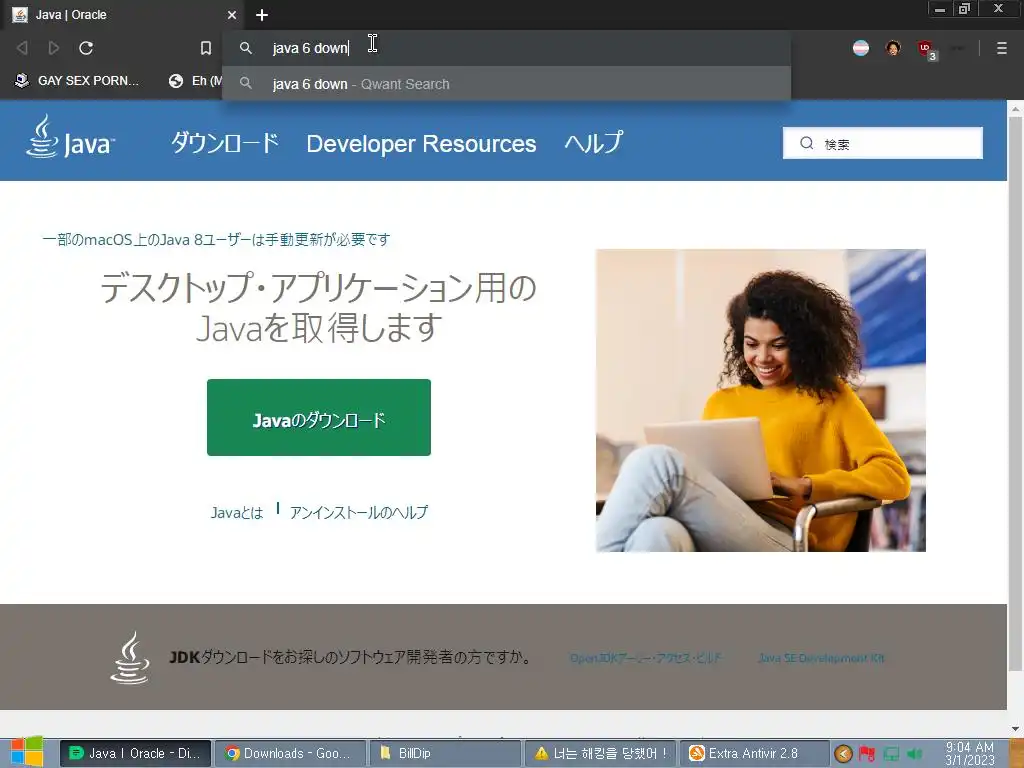Click the browser back arrow
1024x768 pixels.
click(22, 48)
